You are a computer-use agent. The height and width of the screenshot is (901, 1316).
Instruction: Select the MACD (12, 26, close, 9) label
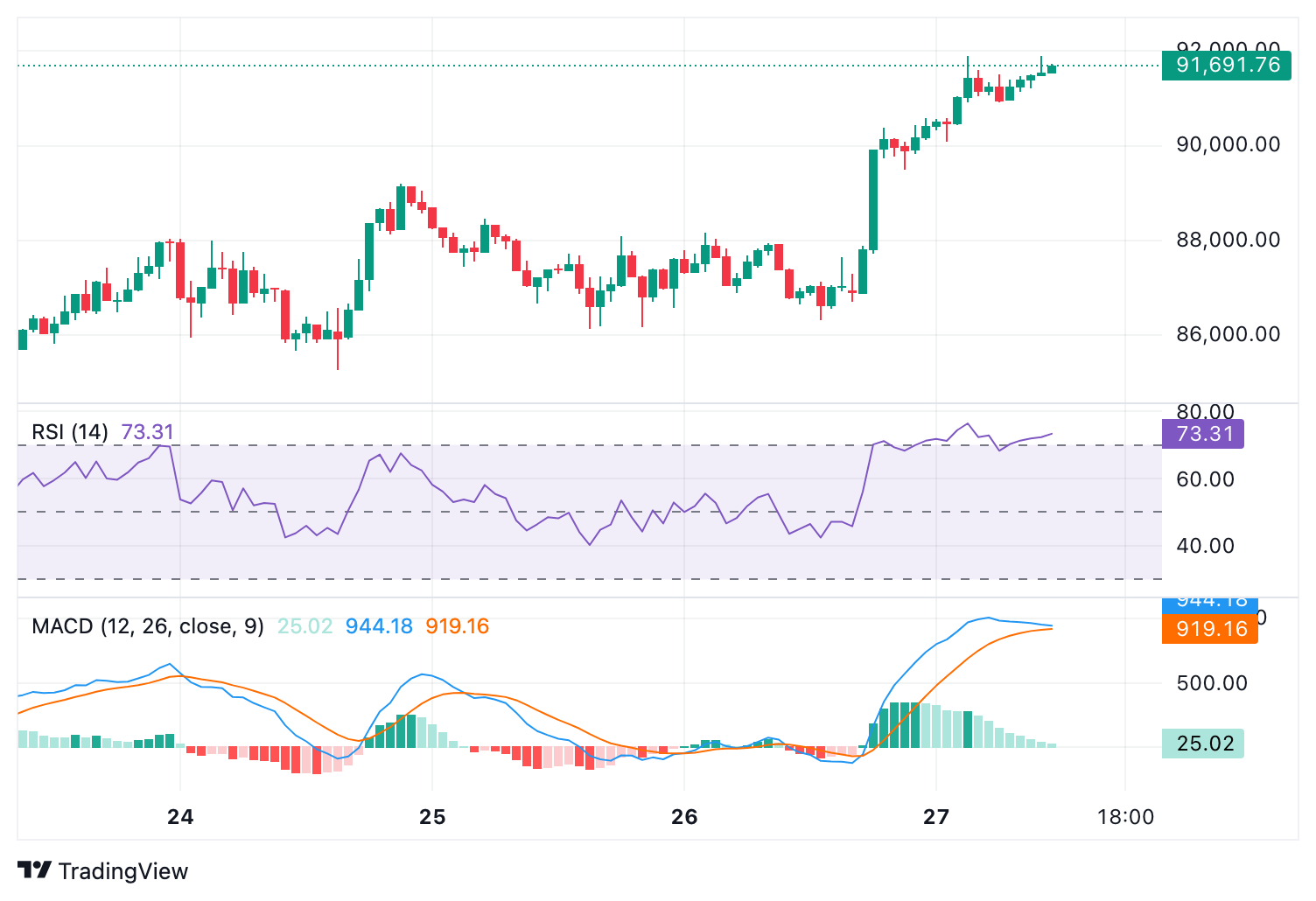coord(147,626)
